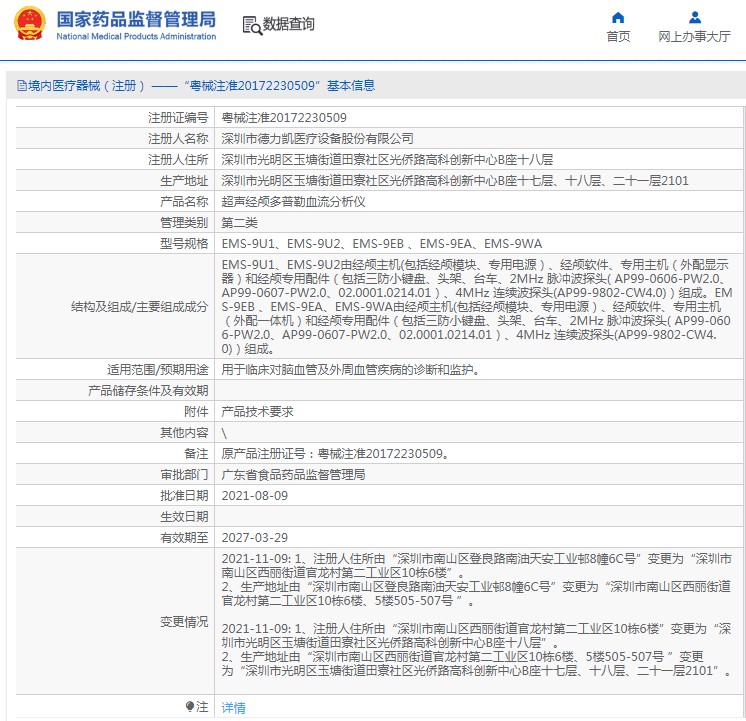Click the 第二类 management category value
Viewport: 746px width, 721px height.
pos(239,222)
